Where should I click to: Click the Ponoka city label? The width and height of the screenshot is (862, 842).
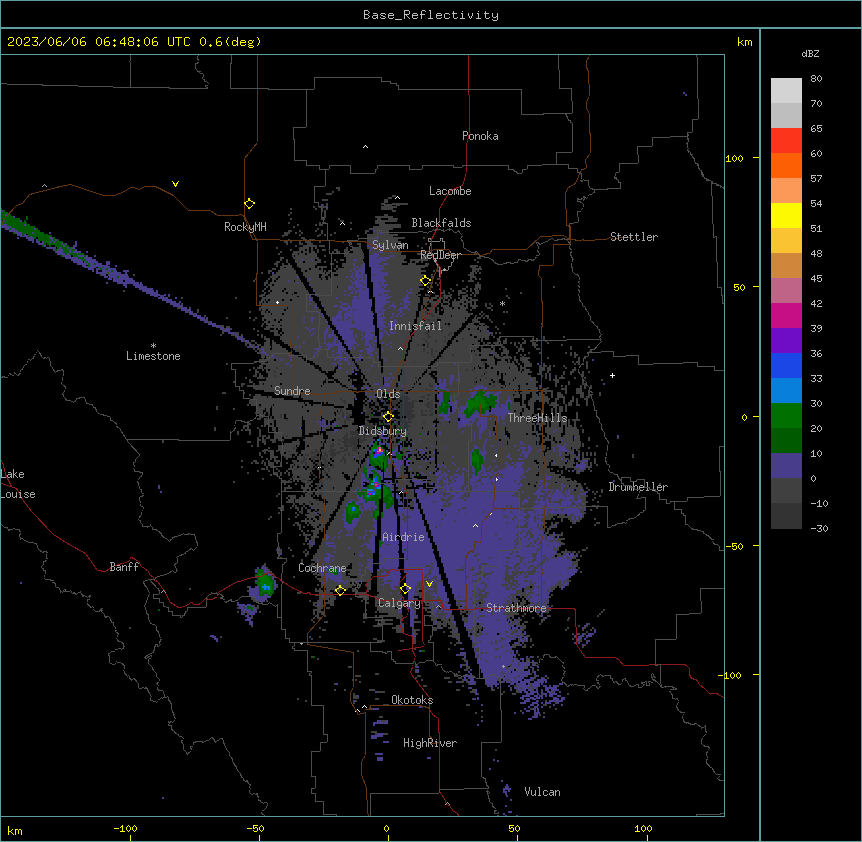click(x=480, y=136)
